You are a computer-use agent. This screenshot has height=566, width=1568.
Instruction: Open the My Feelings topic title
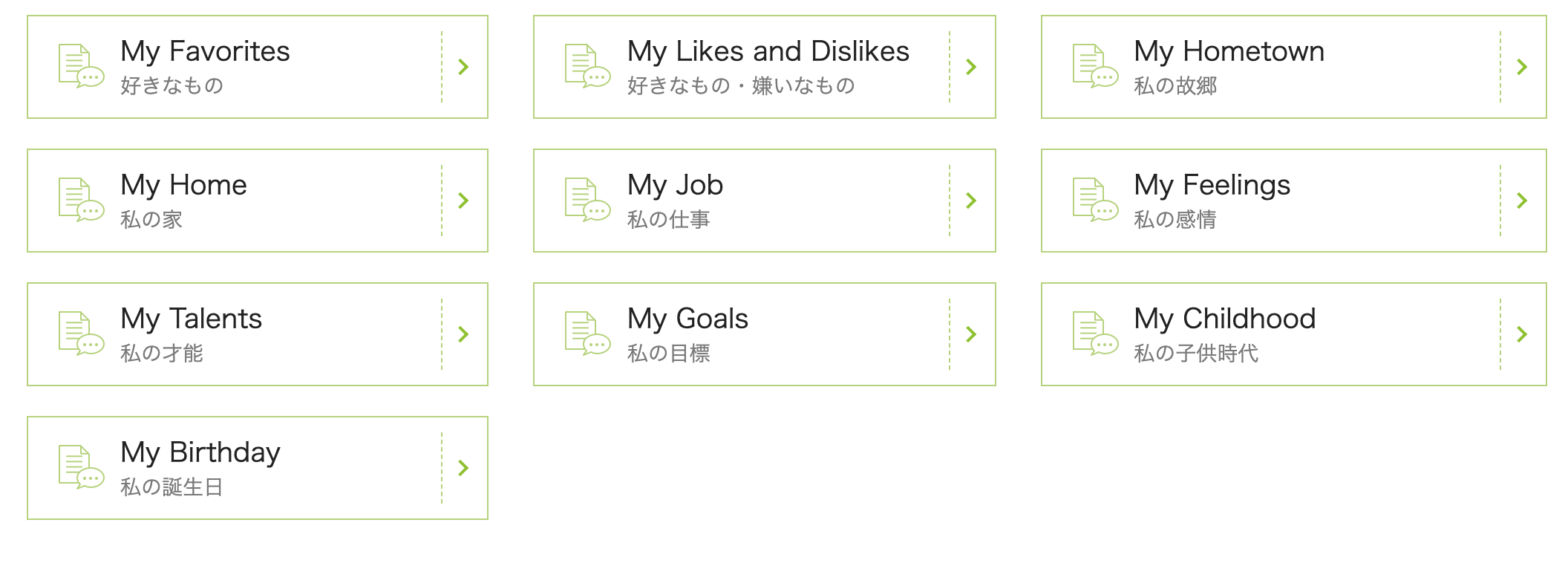[x=1212, y=185]
